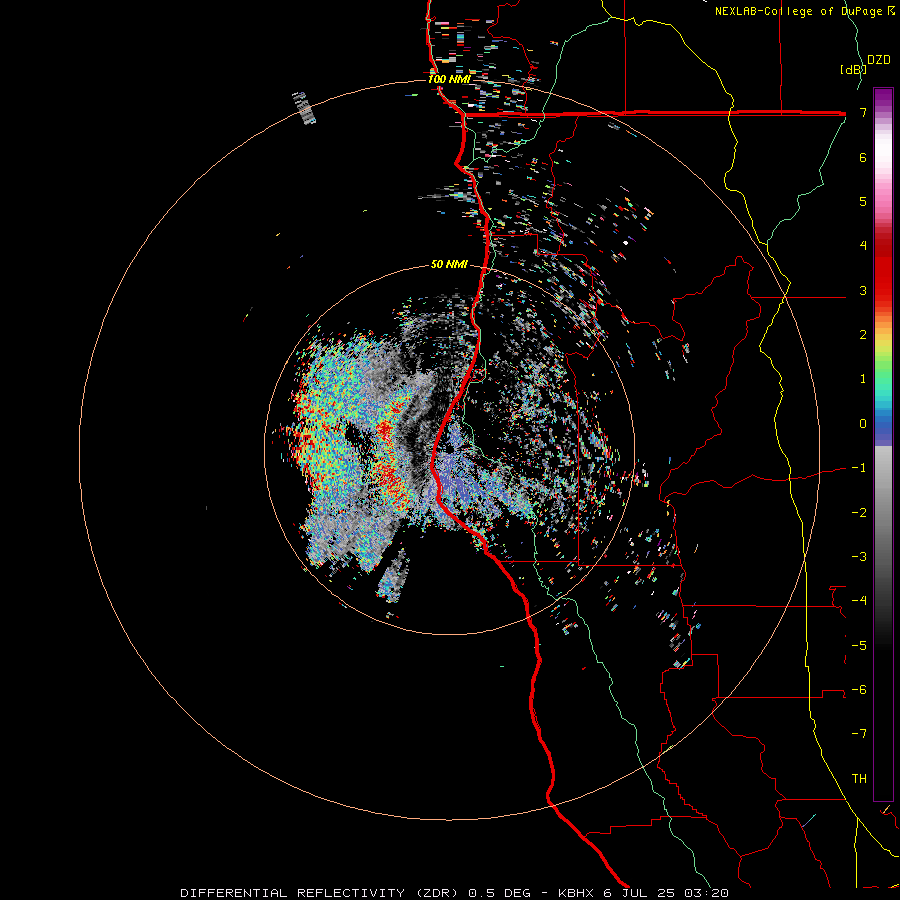Select the -7 scale value
The height and width of the screenshot is (900, 900).
(859, 734)
